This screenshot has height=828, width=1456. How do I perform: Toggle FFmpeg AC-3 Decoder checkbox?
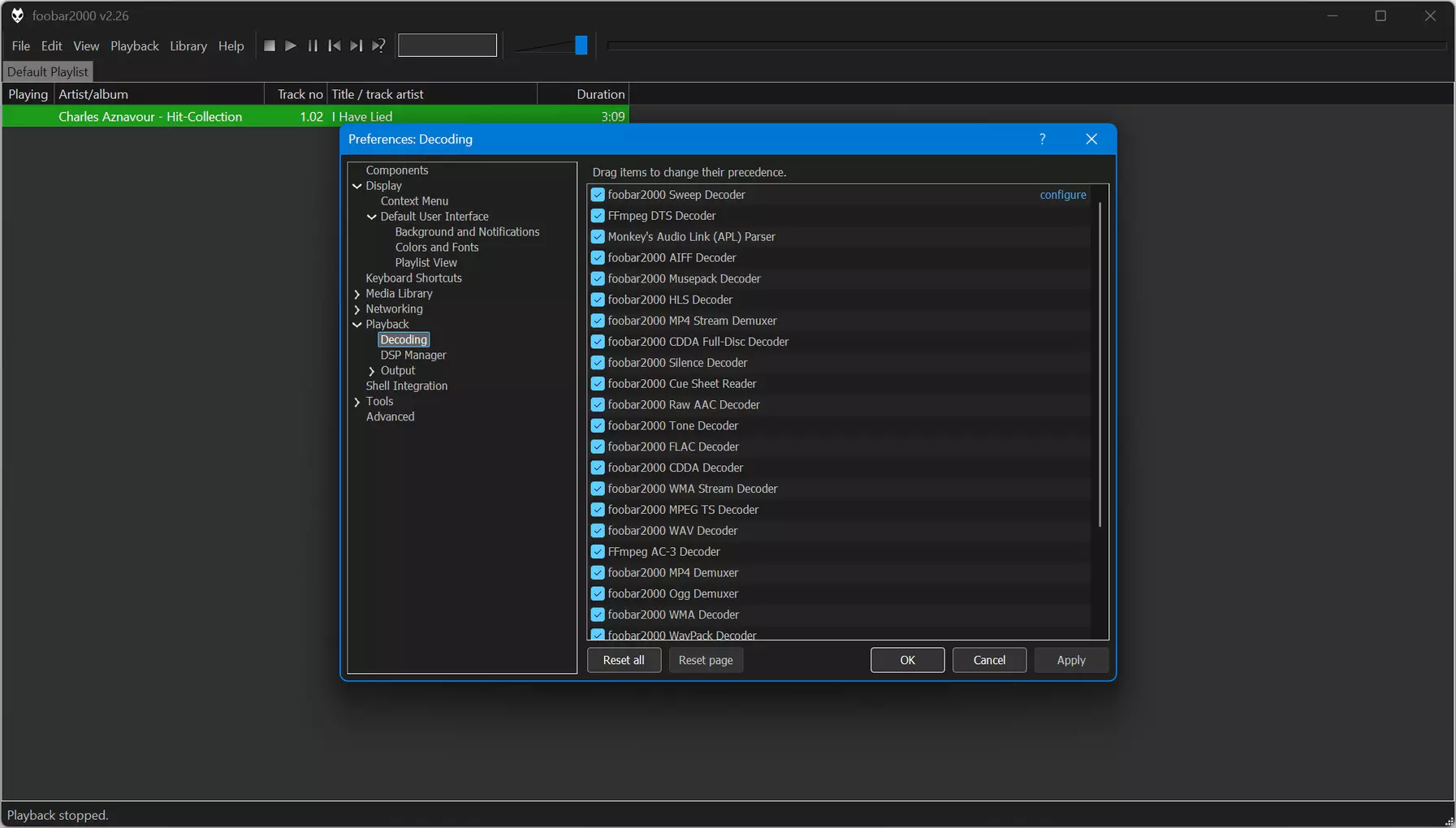(x=598, y=552)
